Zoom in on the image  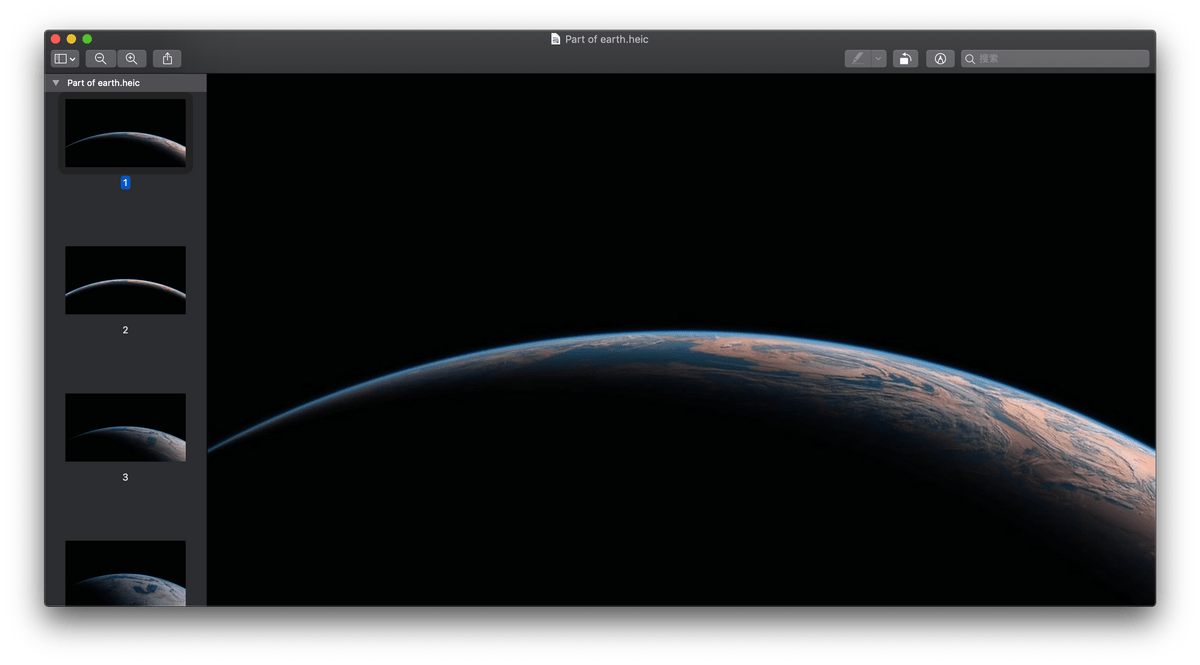[131, 59]
